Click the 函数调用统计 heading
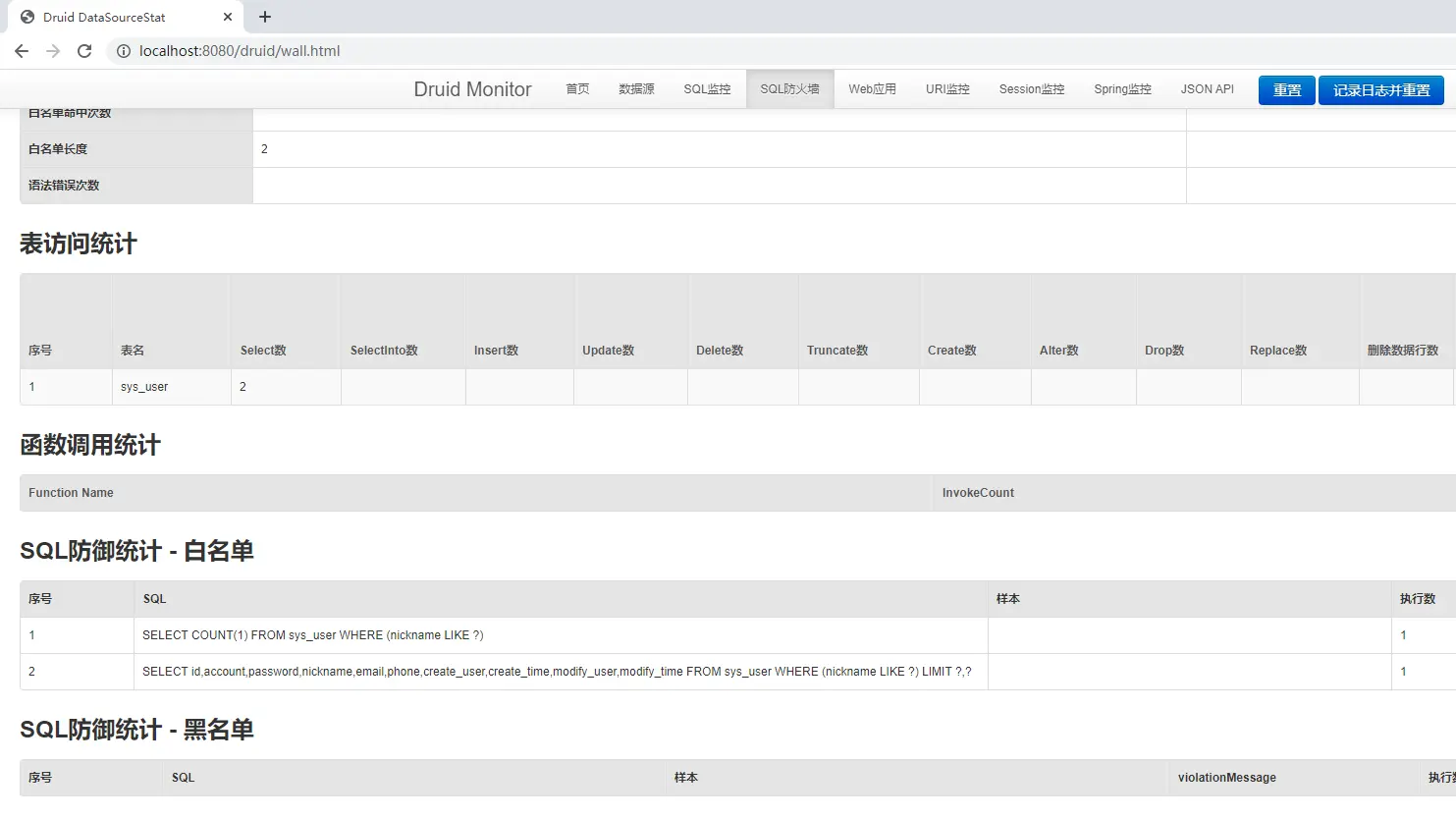The image size is (1456, 818). (90, 445)
